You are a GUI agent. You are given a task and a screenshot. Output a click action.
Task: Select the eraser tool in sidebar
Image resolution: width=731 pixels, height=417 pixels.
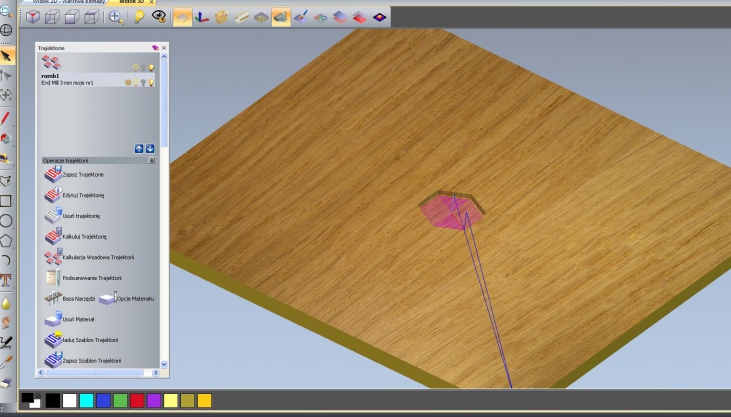click(6, 382)
